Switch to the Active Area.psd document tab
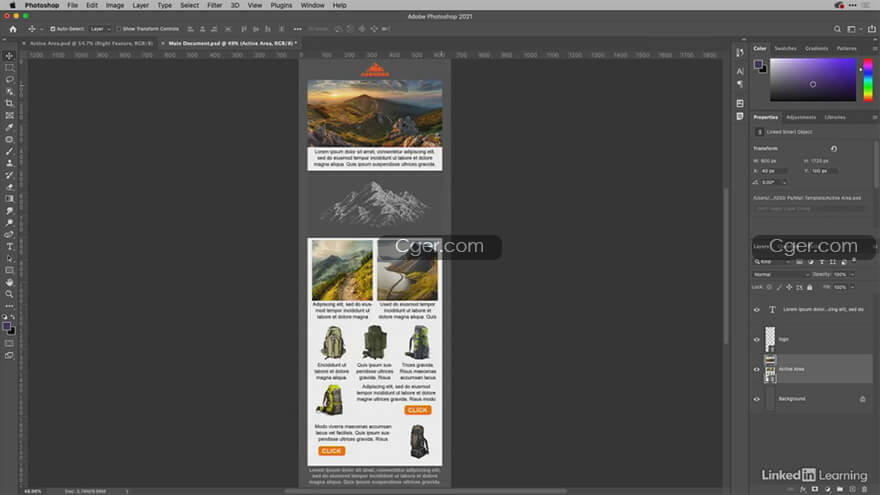The width and height of the screenshot is (880, 495). [x=91, y=43]
